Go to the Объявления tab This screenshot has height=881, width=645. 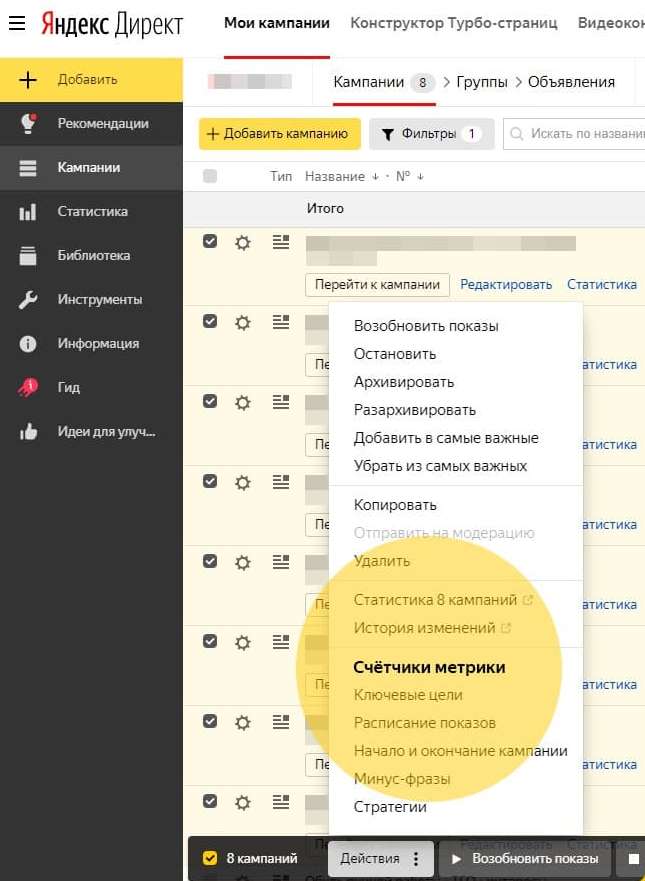pos(571,82)
